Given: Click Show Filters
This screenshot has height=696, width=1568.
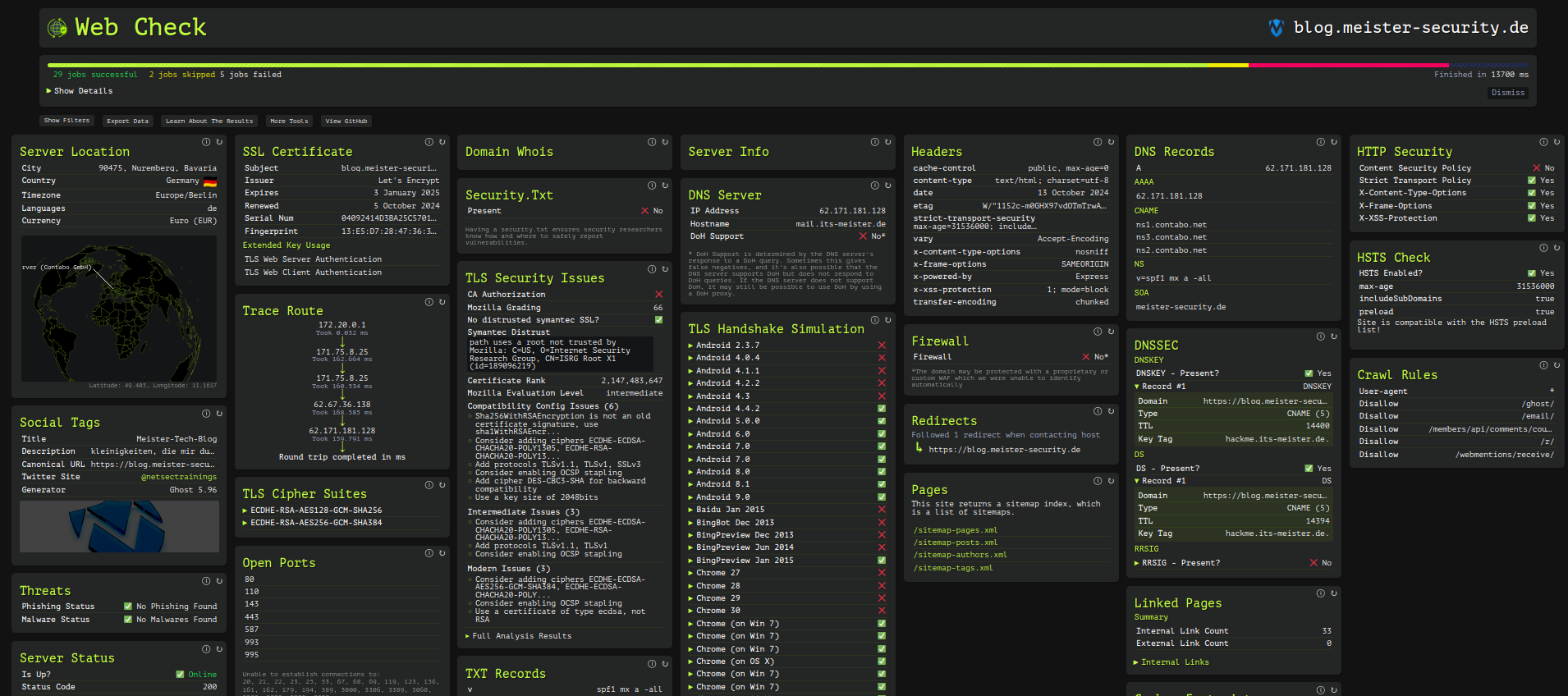Looking at the screenshot, I should click(66, 121).
